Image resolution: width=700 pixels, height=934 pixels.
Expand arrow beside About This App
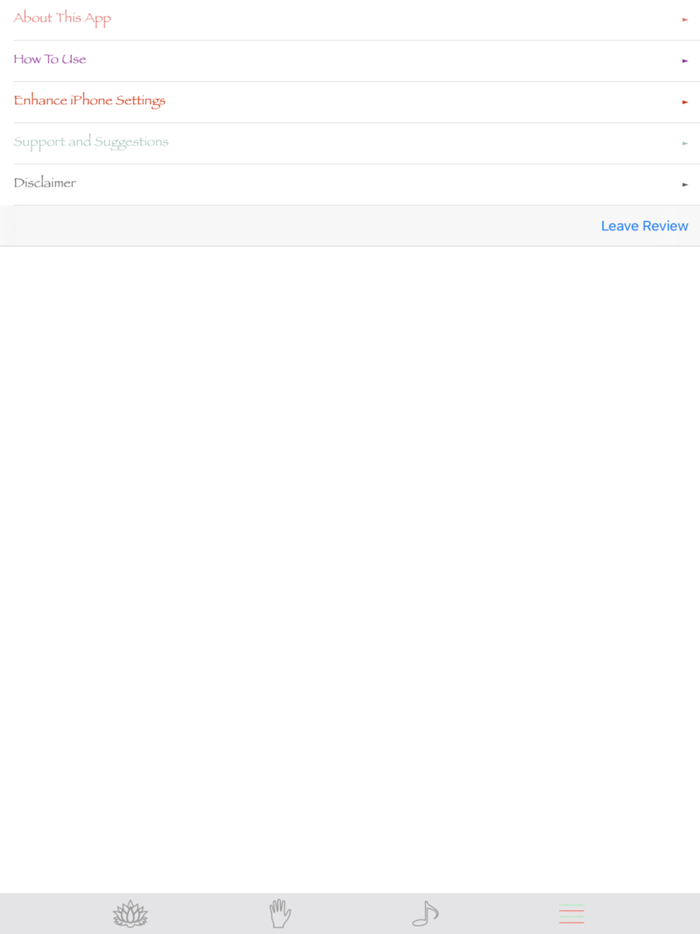click(685, 20)
